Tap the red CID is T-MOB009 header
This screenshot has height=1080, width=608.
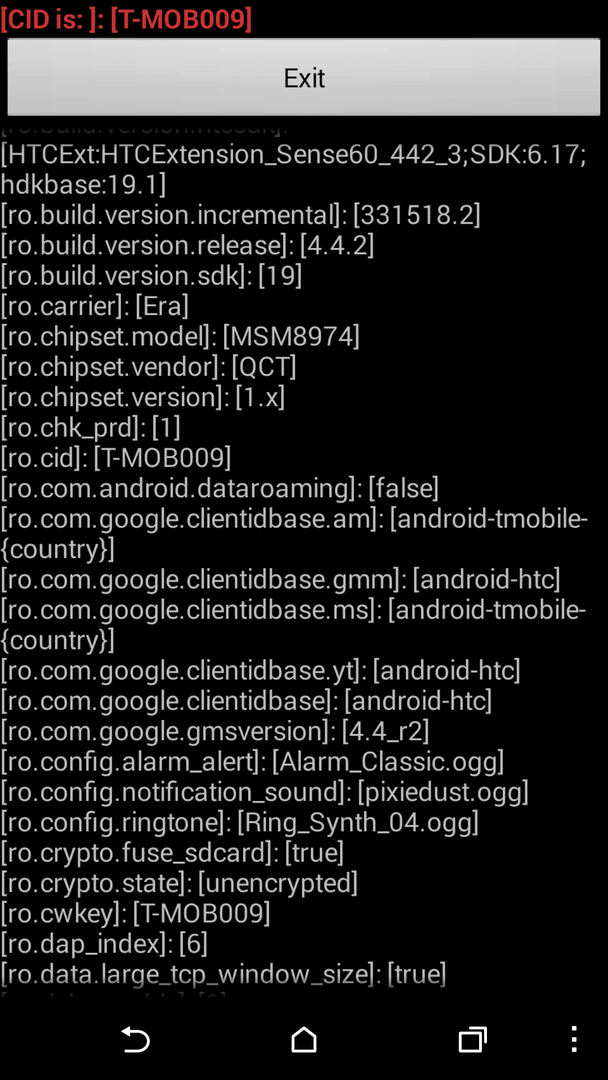(126, 19)
